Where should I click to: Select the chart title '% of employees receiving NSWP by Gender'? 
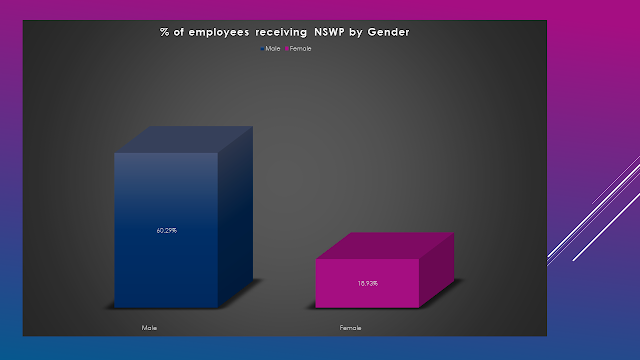284,32
